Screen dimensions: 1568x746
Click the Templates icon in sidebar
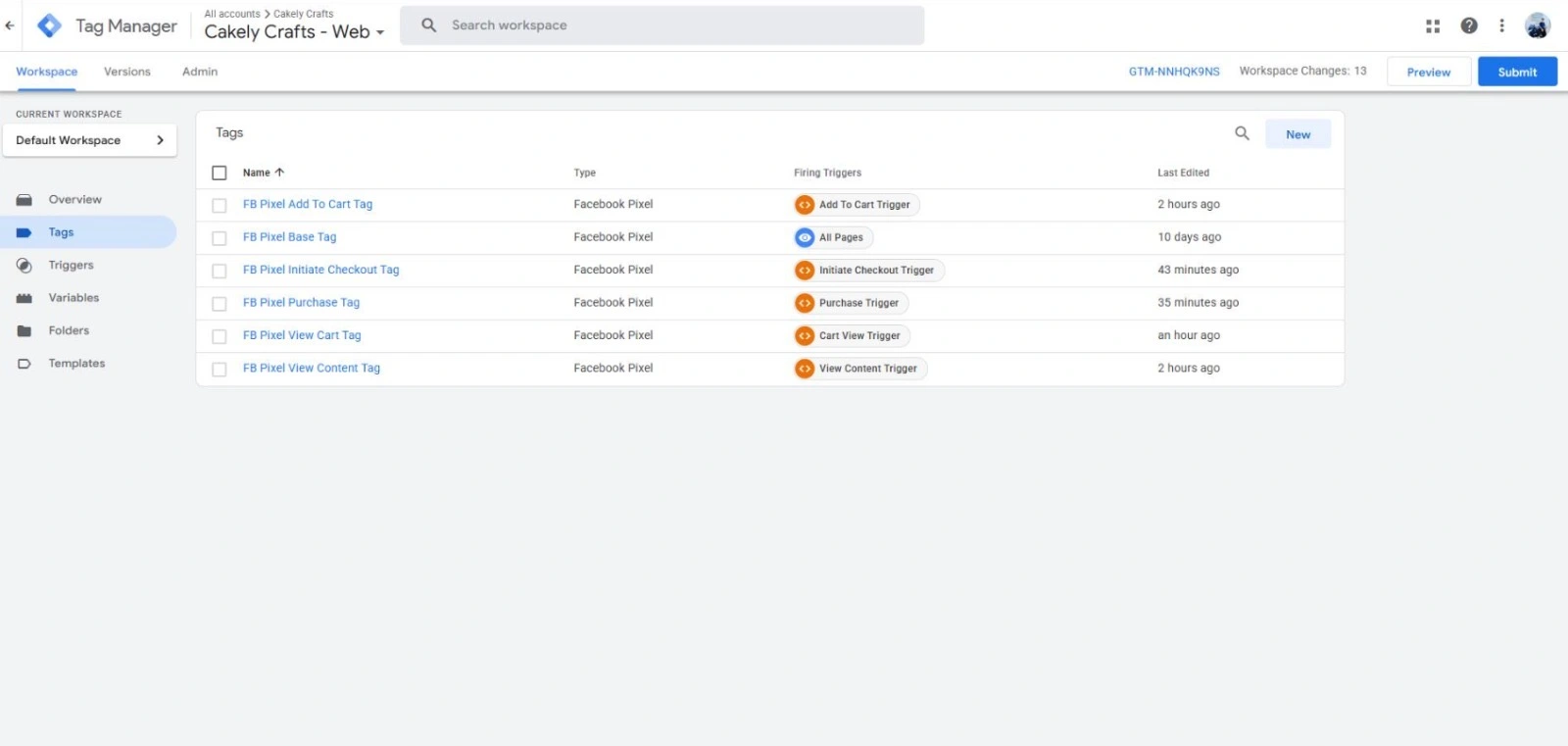(24, 364)
